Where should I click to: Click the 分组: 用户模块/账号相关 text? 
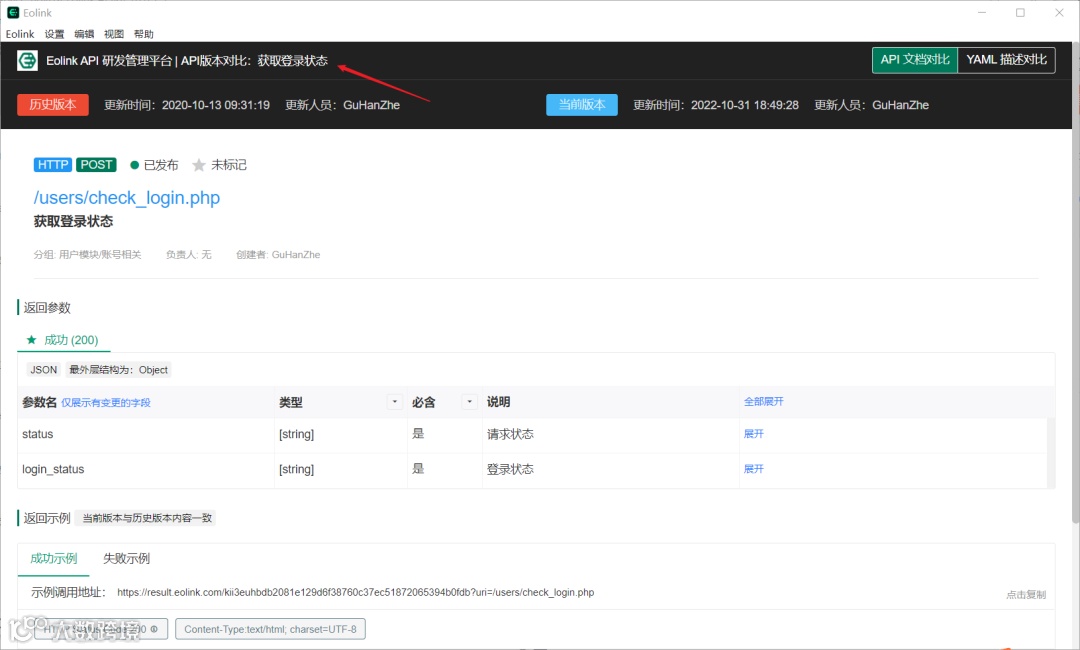87,255
